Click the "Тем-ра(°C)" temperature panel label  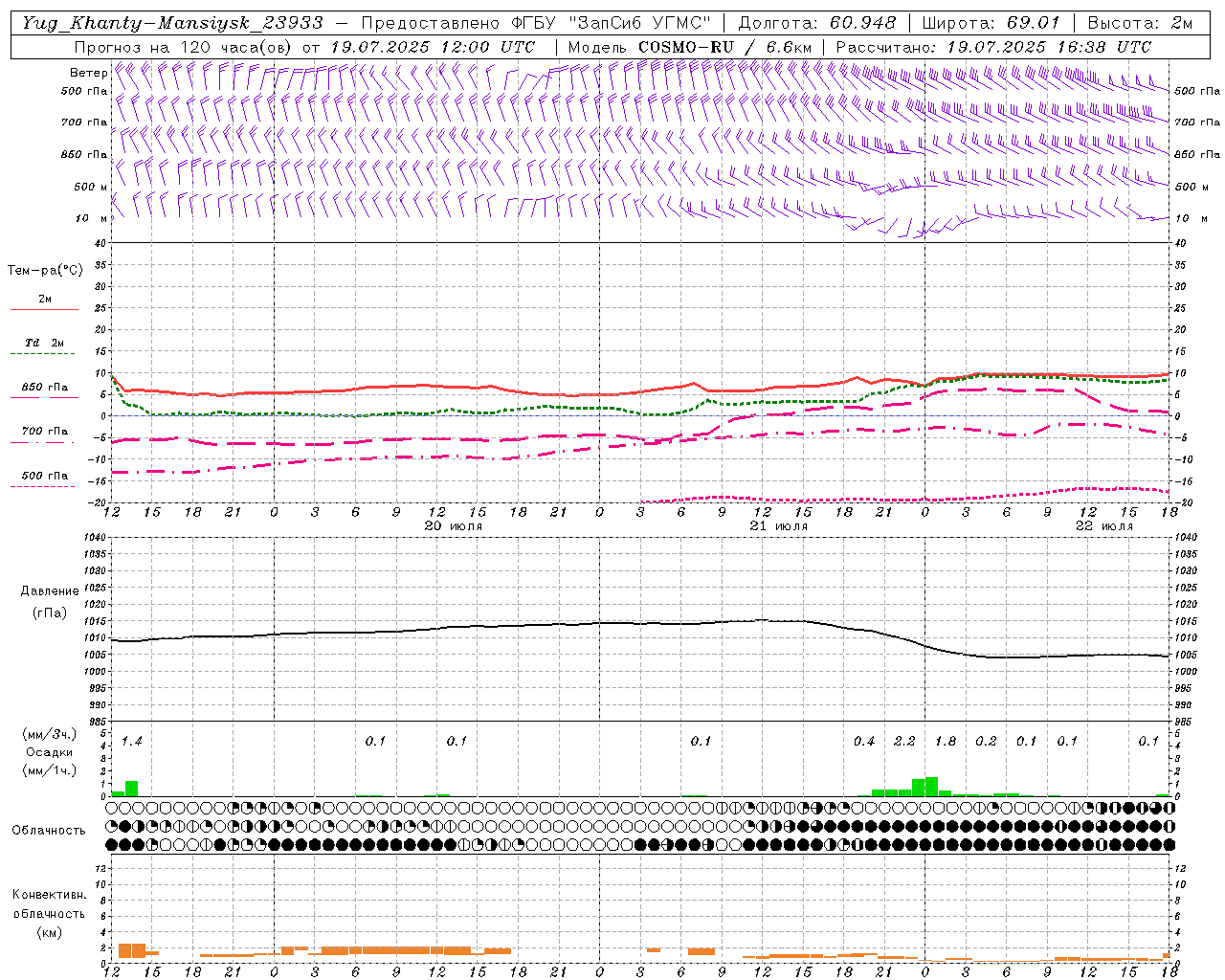[45, 271]
